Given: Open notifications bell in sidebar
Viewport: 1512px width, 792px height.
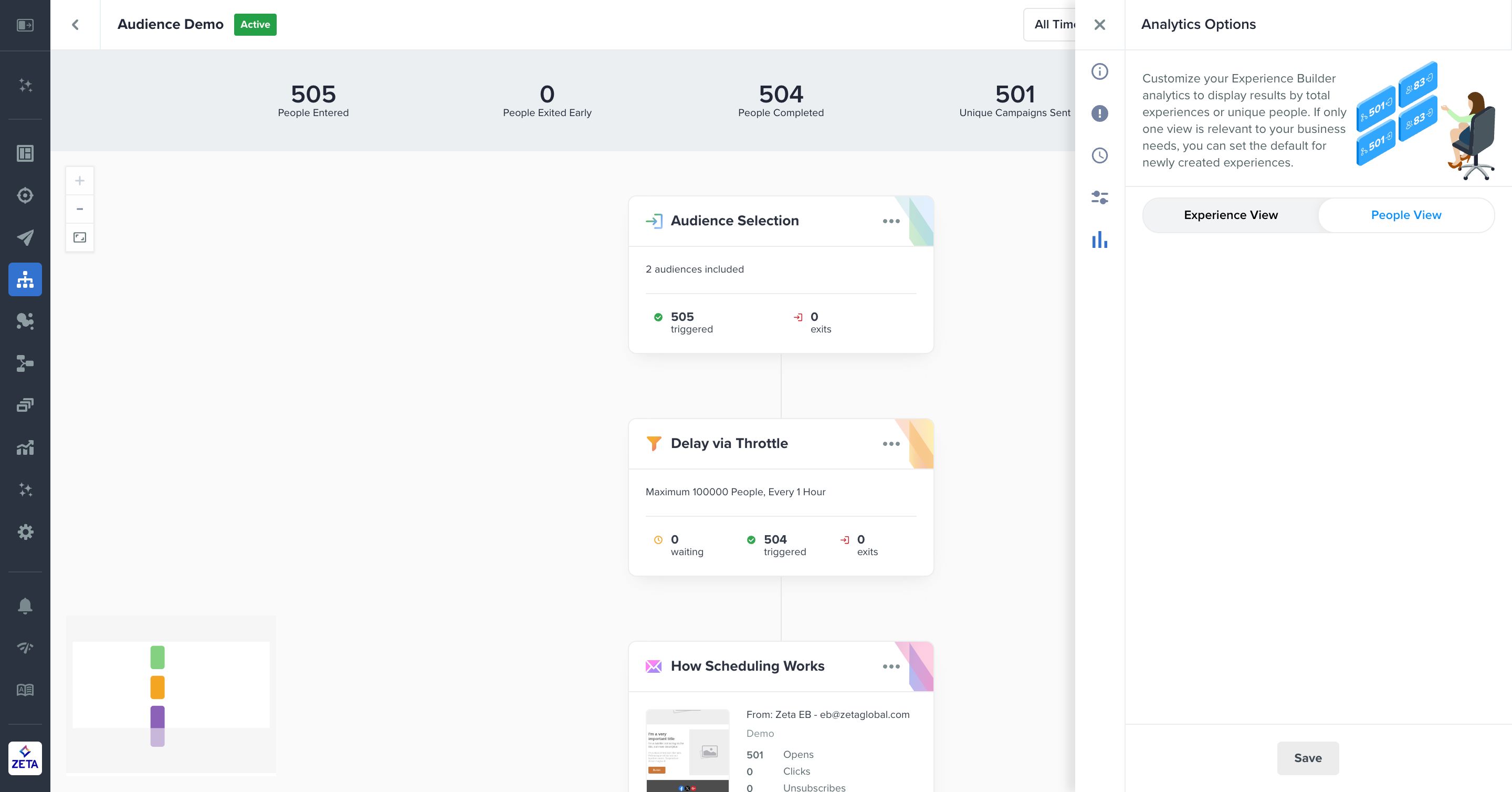Looking at the screenshot, I should point(25,606).
